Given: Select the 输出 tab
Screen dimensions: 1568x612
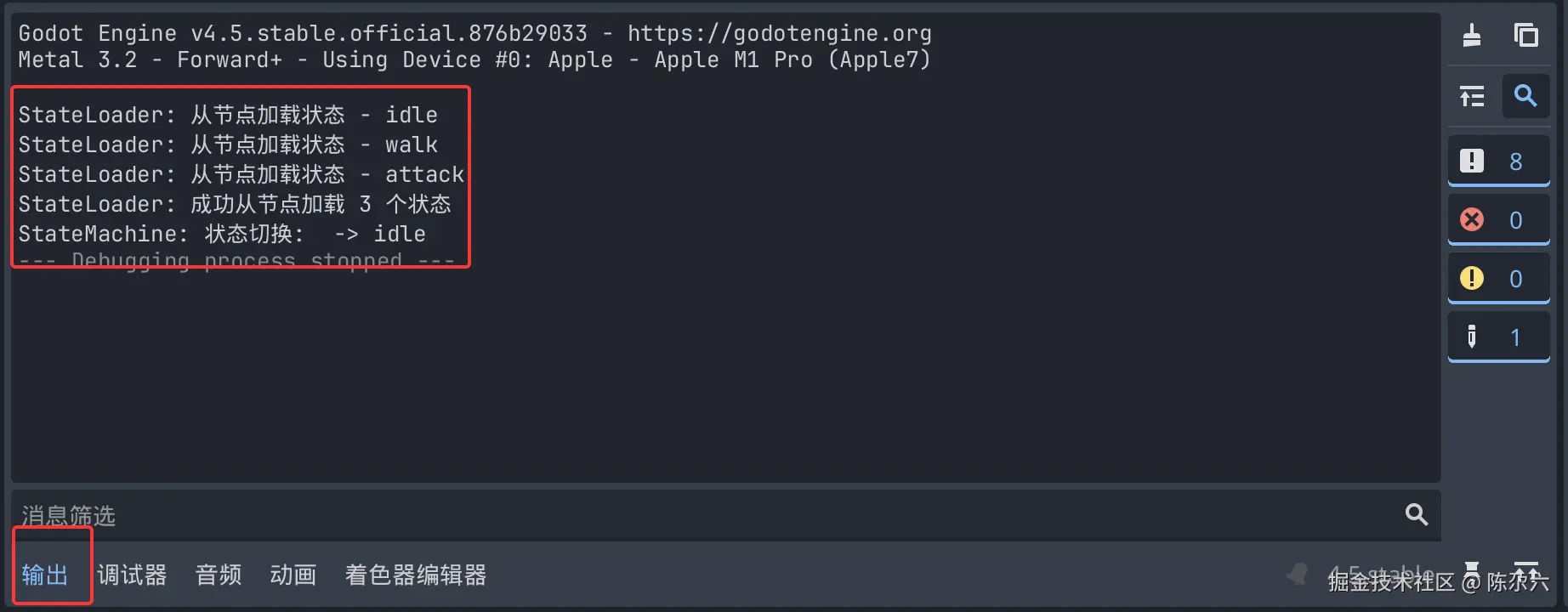Looking at the screenshot, I should 45,575.
